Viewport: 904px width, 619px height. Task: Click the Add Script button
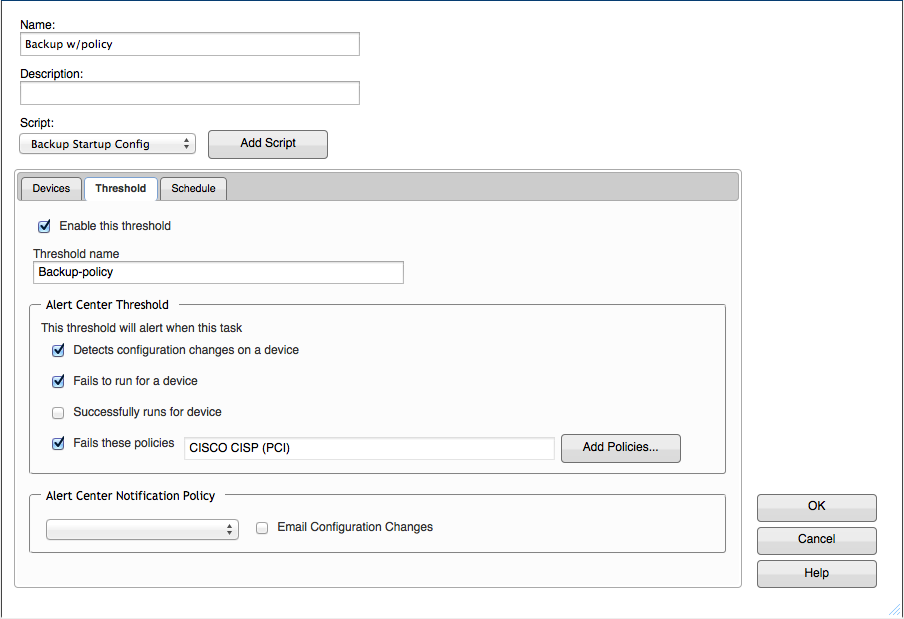click(x=268, y=144)
